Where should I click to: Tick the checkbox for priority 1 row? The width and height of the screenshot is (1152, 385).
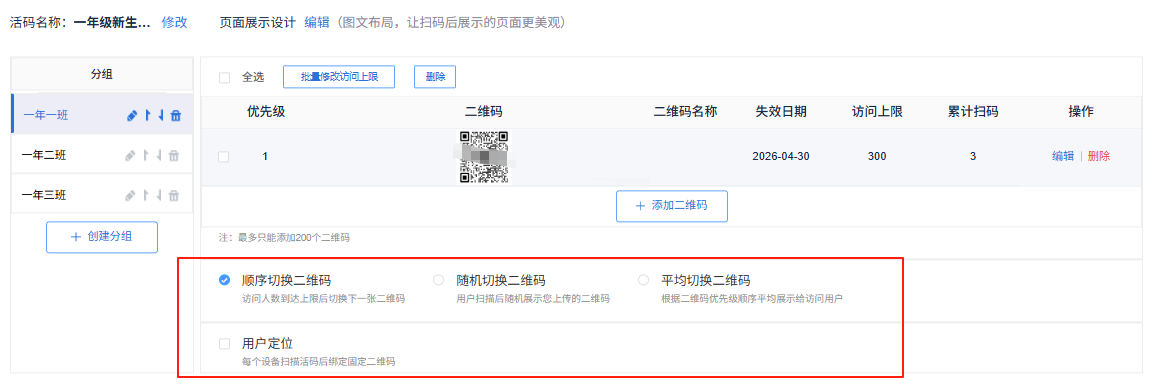224,156
